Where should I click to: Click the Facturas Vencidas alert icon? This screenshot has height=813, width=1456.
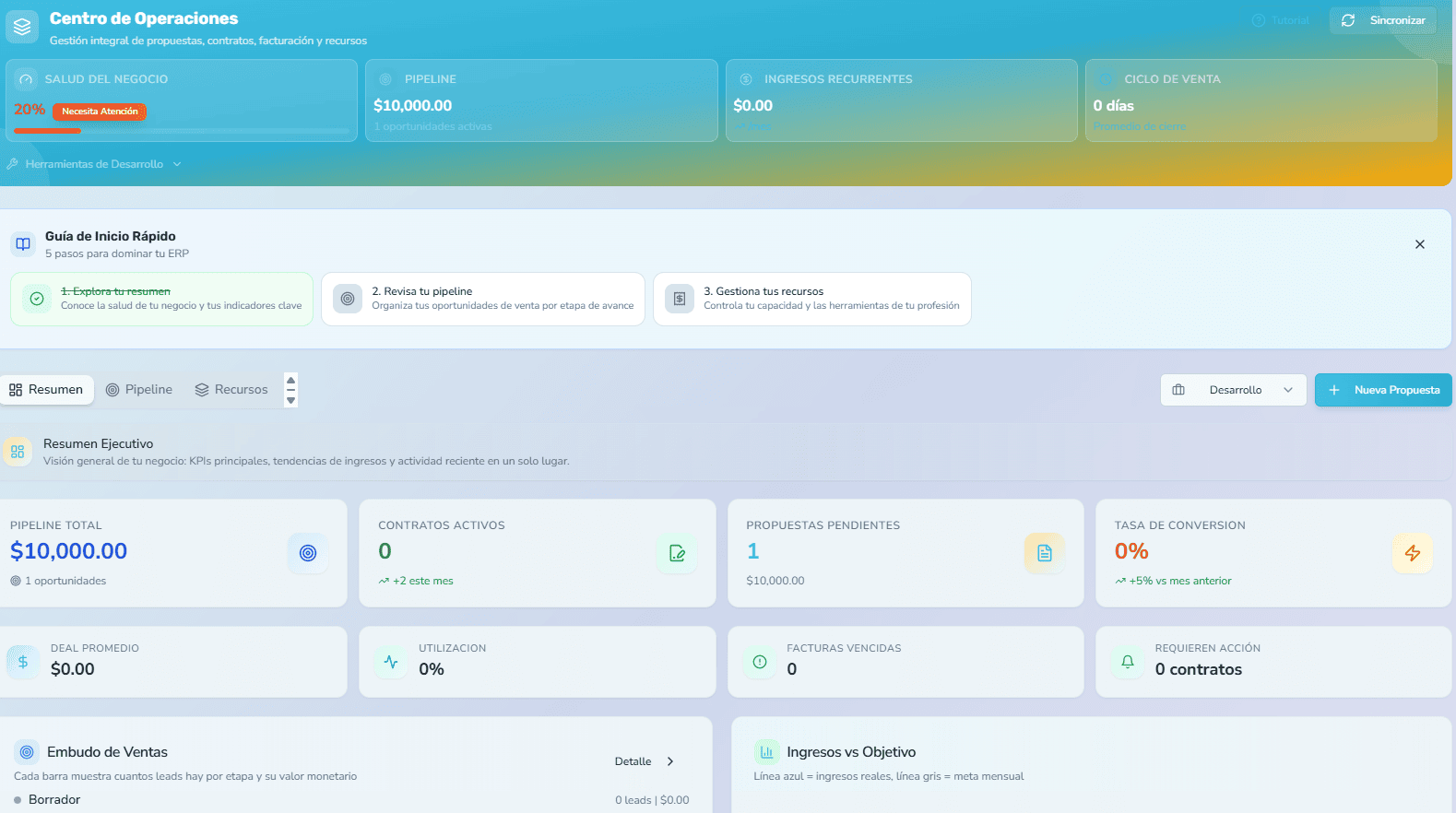pyautogui.click(x=760, y=662)
